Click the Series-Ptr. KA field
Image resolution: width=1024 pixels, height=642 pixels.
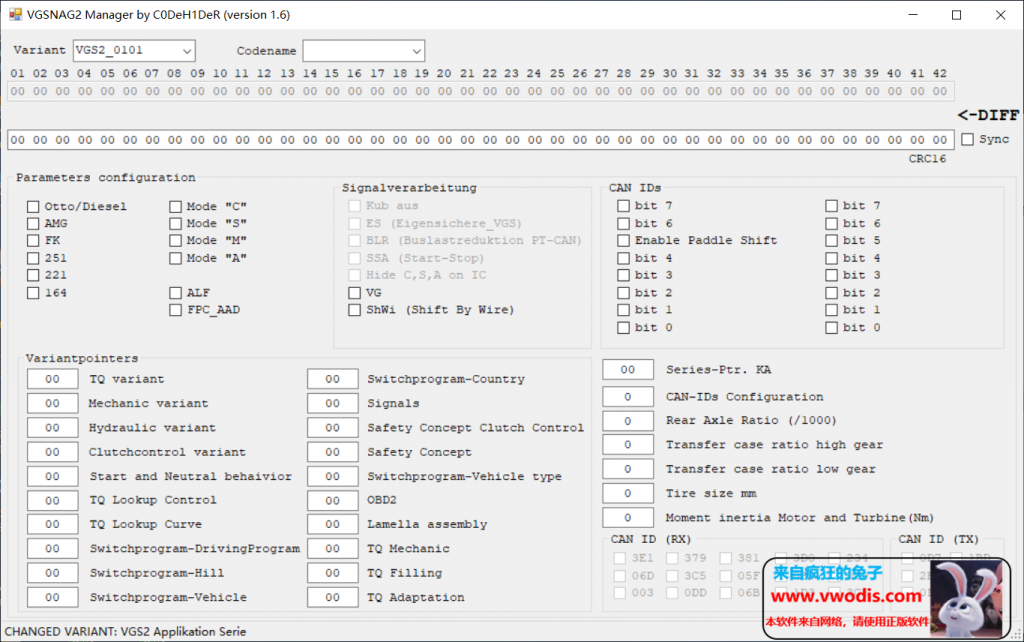click(x=628, y=370)
